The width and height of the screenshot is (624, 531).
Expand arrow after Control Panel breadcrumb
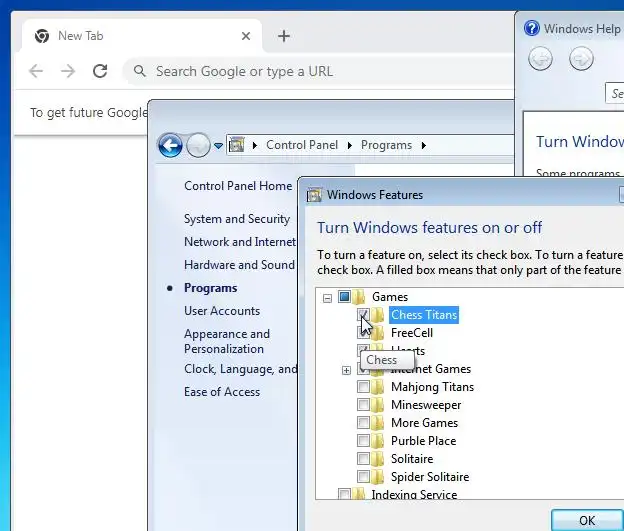pyautogui.click(x=349, y=146)
